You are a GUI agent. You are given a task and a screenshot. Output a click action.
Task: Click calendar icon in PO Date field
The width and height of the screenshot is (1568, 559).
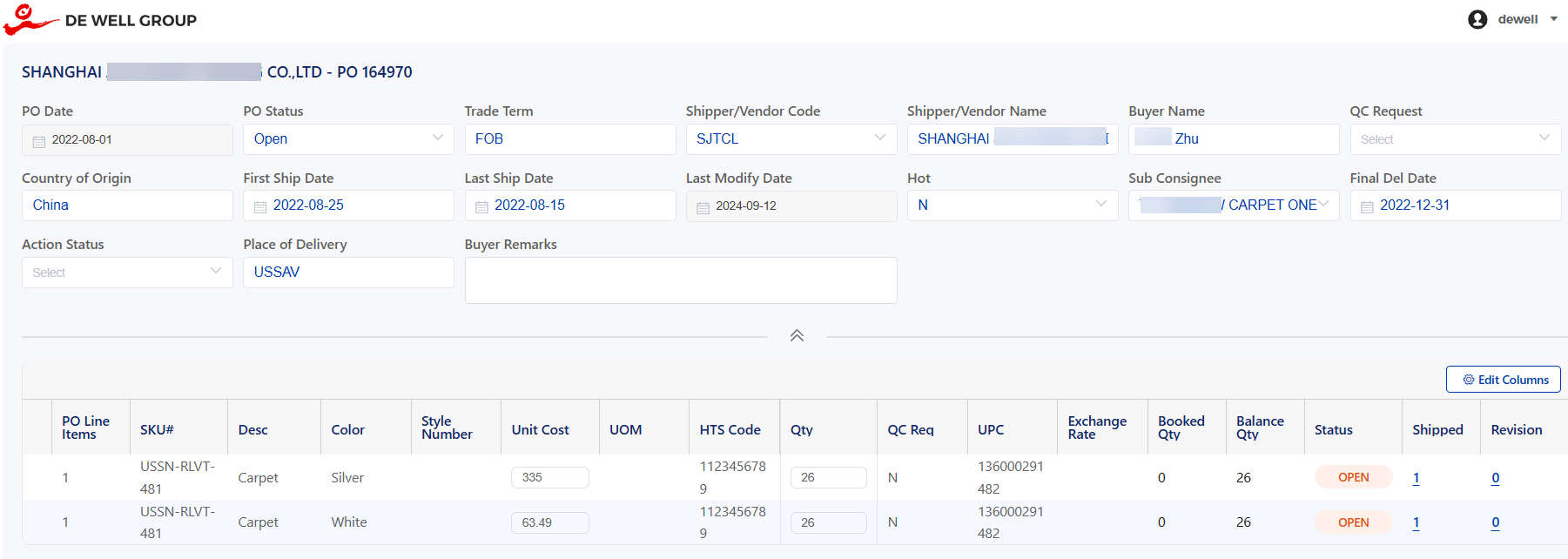pyautogui.click(x=39, y=141)
